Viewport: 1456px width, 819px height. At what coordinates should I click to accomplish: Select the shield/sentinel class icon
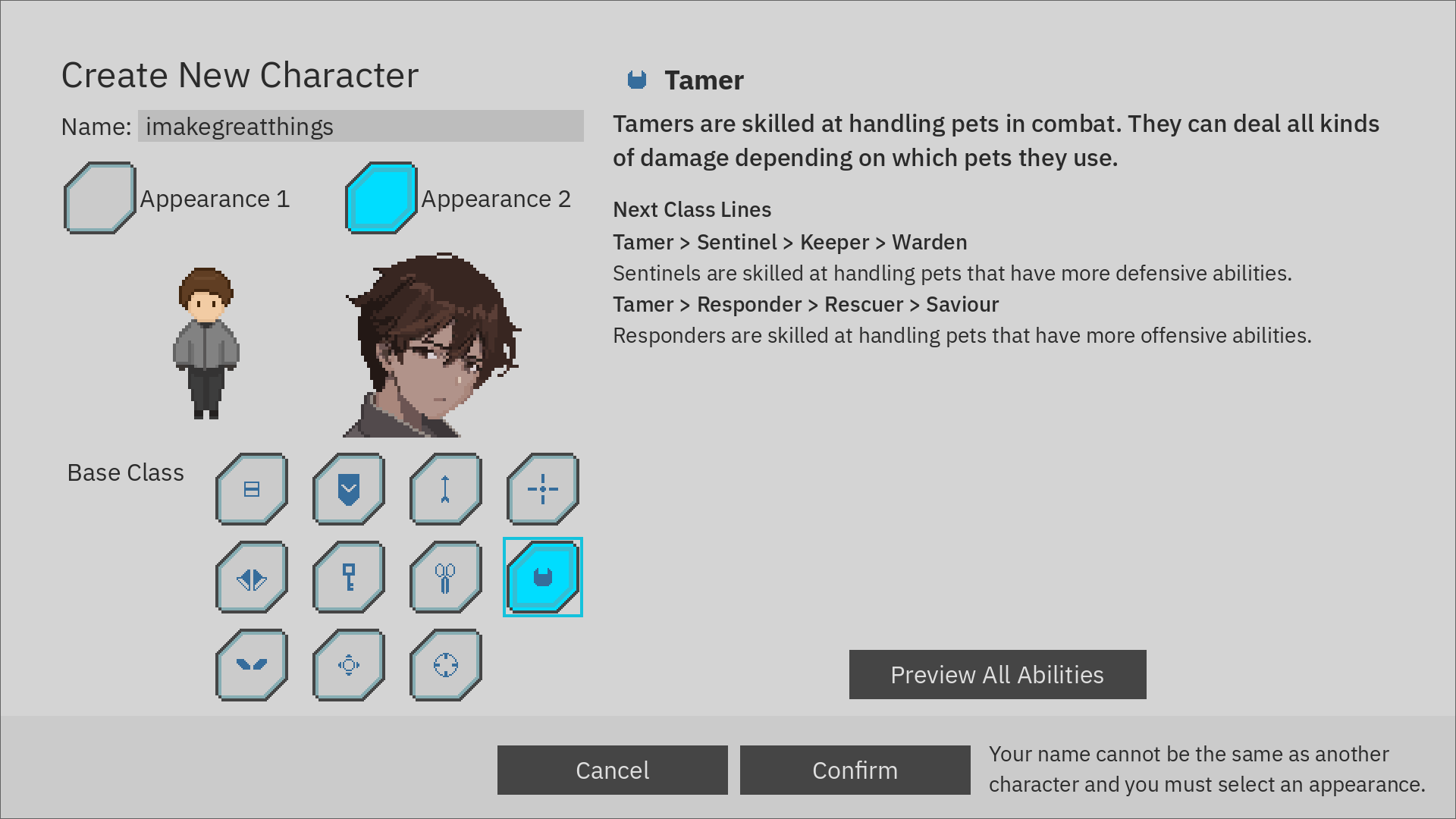tap(348, 488)
